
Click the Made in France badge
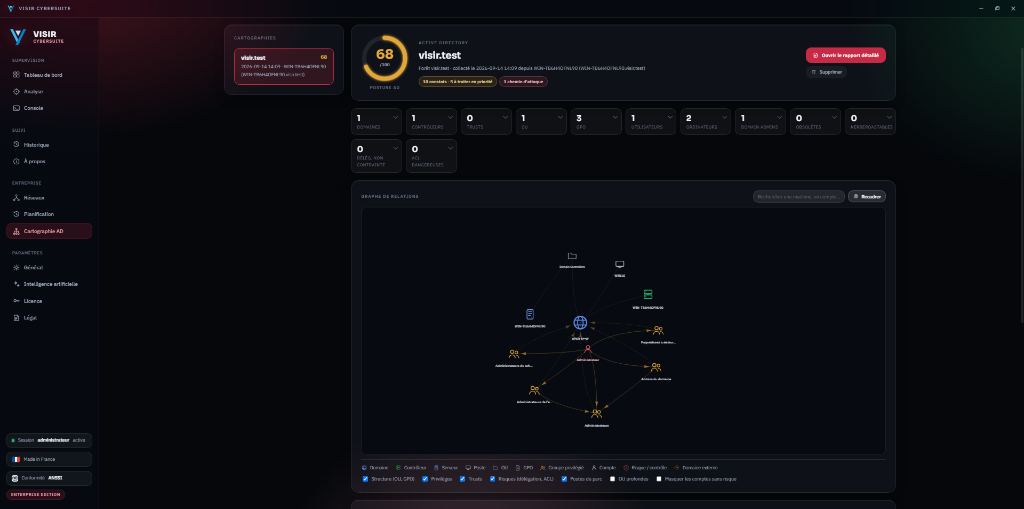[x=49, y=459]
